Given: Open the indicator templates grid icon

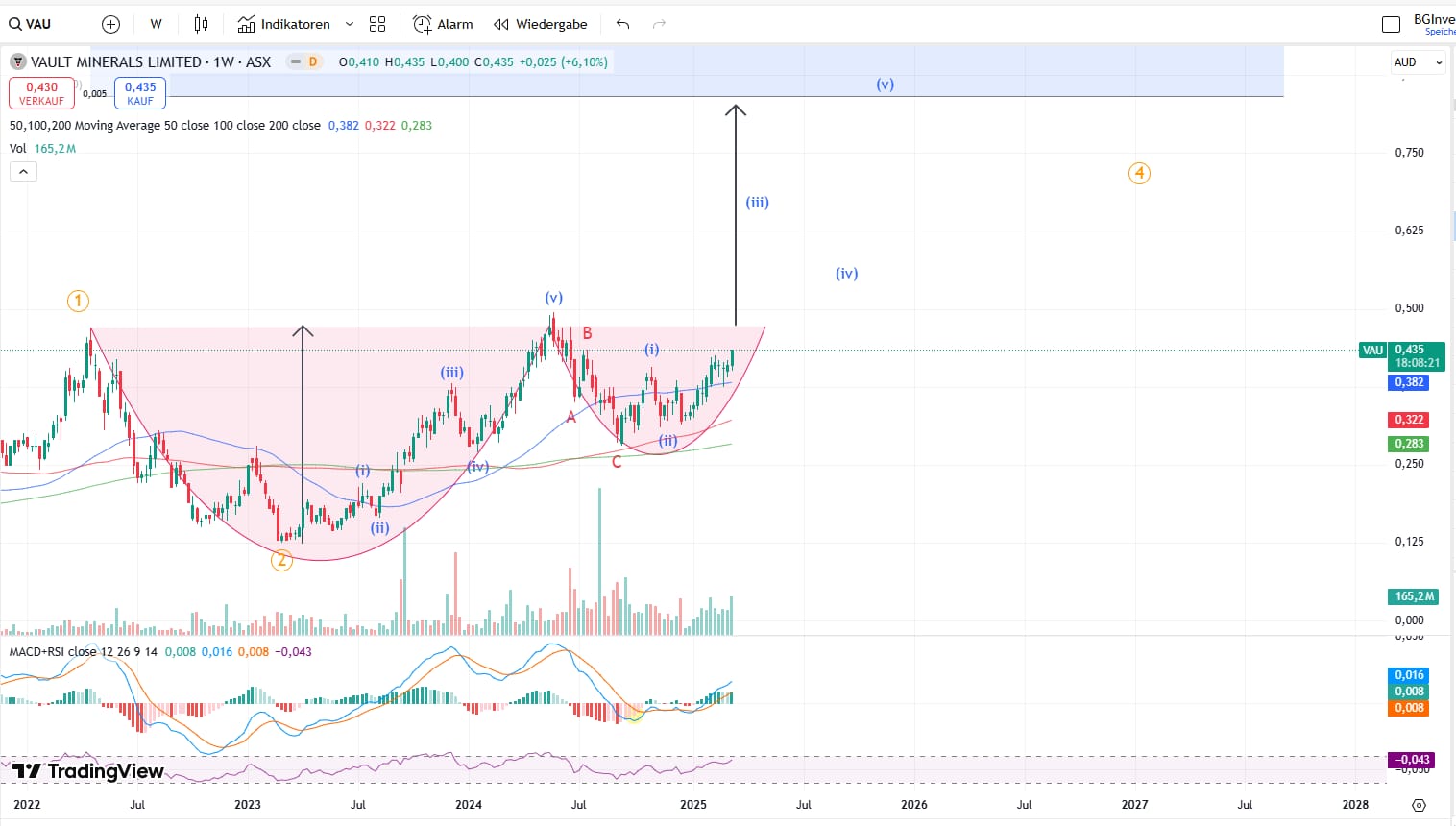Looking at the screenshot, I should point(377,24).
